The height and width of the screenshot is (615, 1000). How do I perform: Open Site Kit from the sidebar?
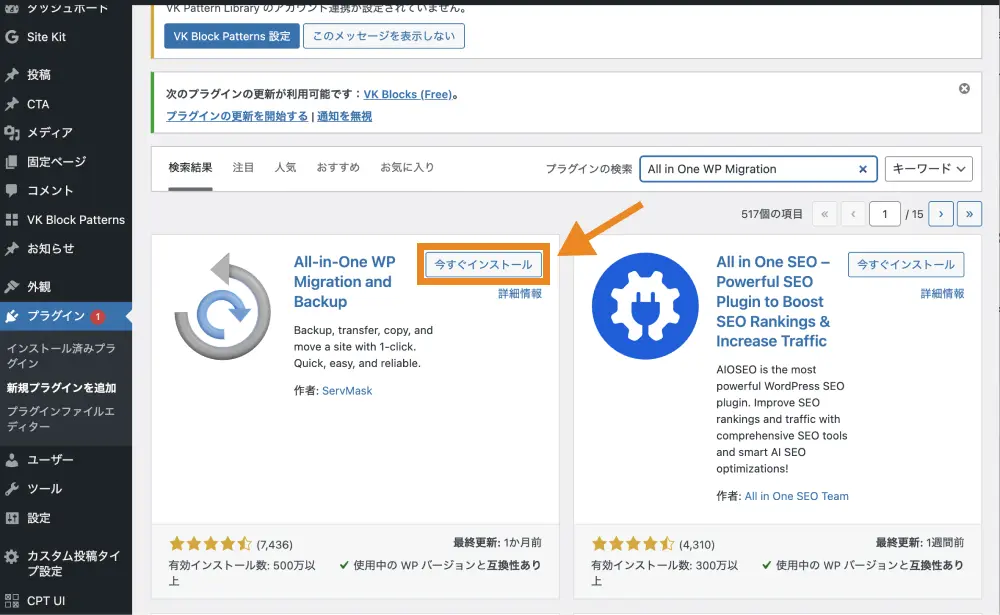tap(46, 37)
